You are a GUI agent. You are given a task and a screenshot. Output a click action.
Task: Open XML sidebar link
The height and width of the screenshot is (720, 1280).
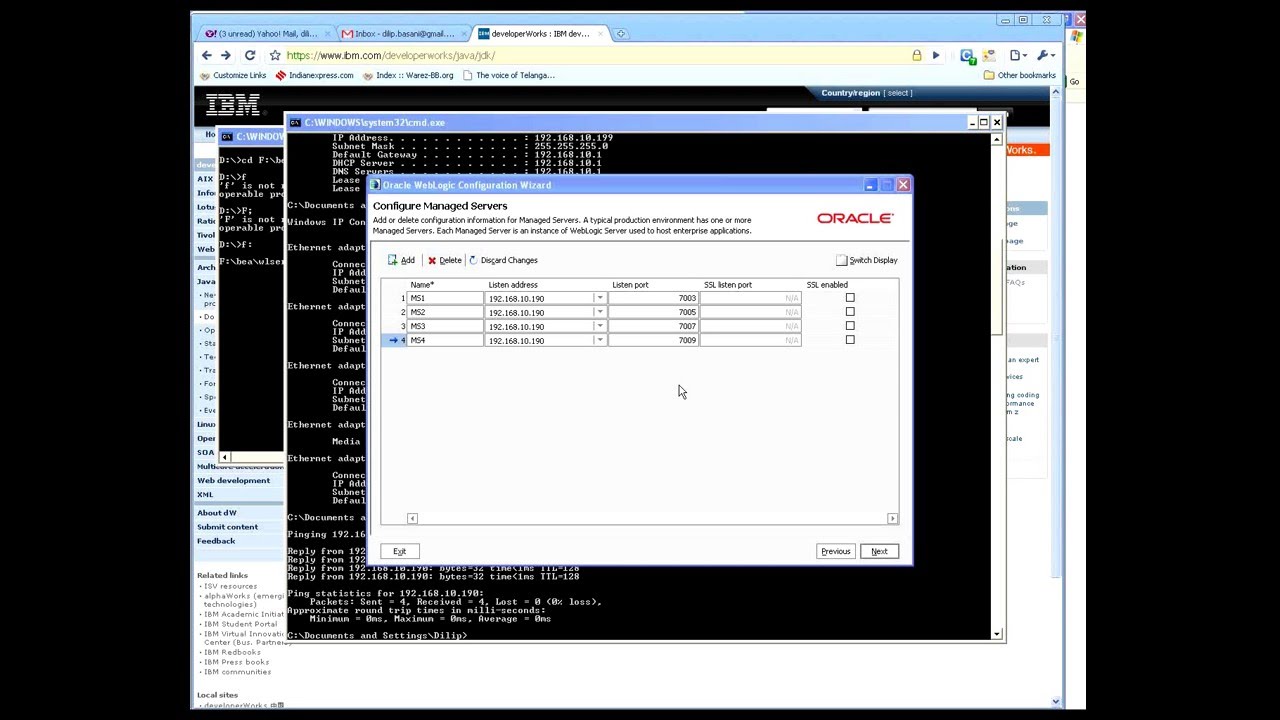coord(205,494)
